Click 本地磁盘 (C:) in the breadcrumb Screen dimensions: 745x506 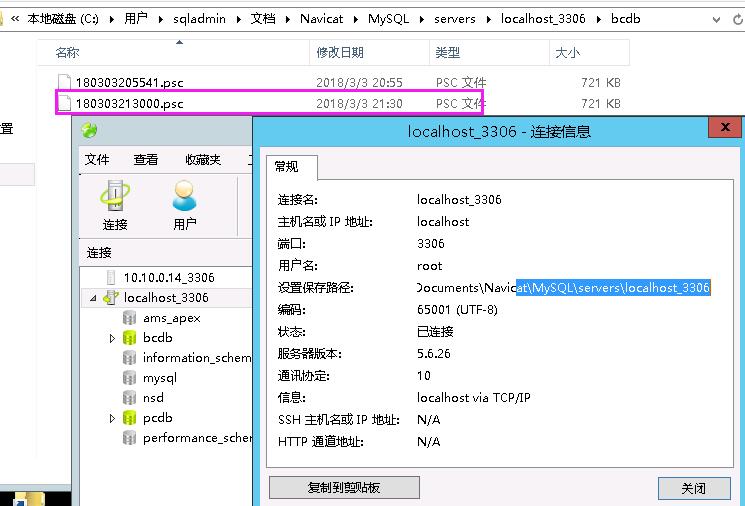[x=63, y=19]
